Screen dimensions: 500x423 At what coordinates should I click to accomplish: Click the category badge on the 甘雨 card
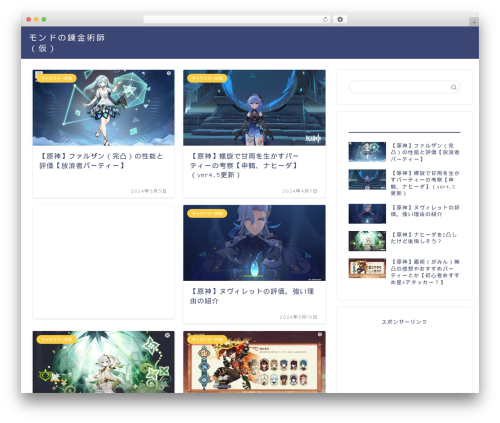click(x=207, y=78)
